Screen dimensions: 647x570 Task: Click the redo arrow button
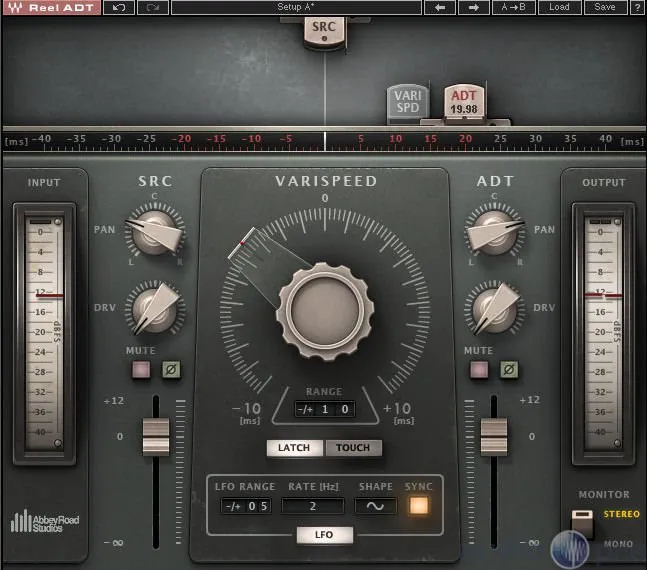click(x=153, y=7)
